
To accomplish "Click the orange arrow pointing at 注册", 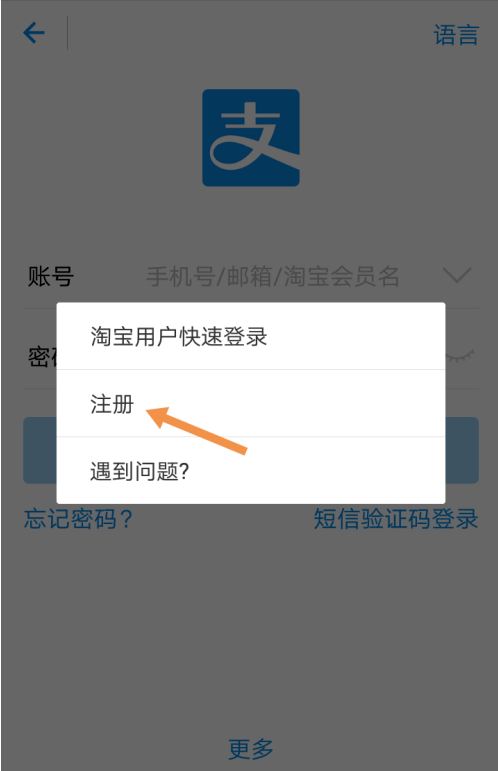I will pos(196,430).
